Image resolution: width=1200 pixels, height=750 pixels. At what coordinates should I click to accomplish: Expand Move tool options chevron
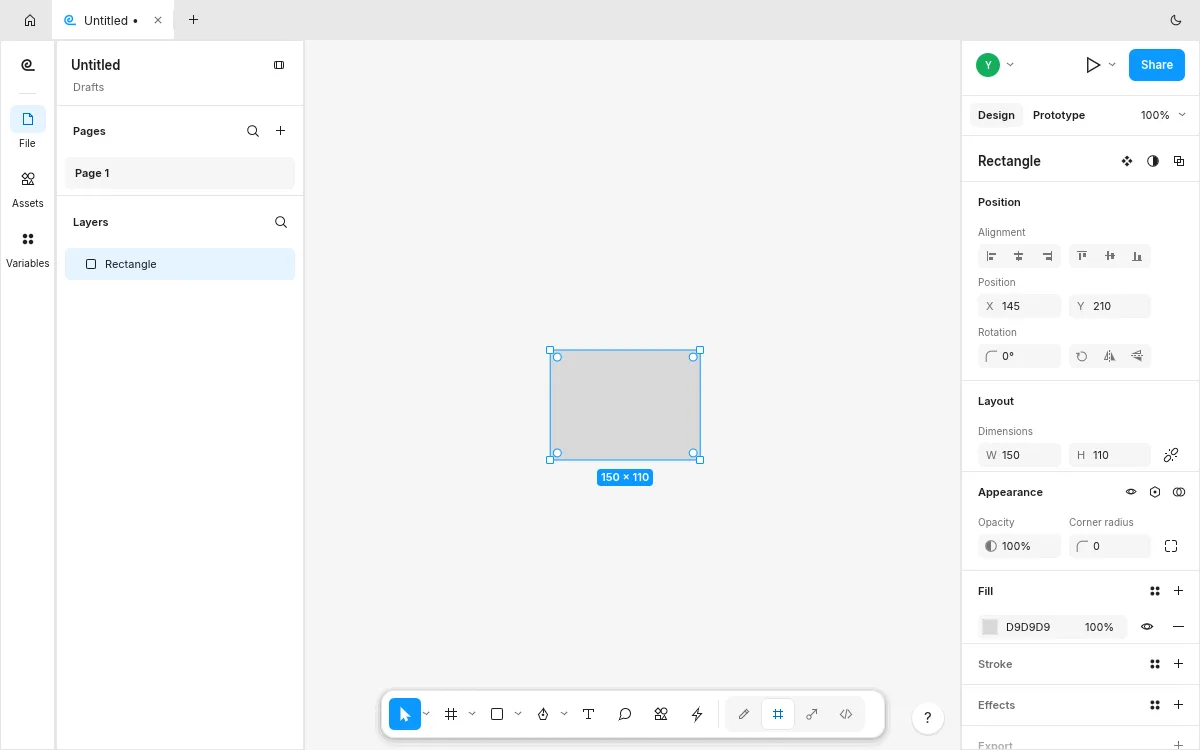coord(427,714)
